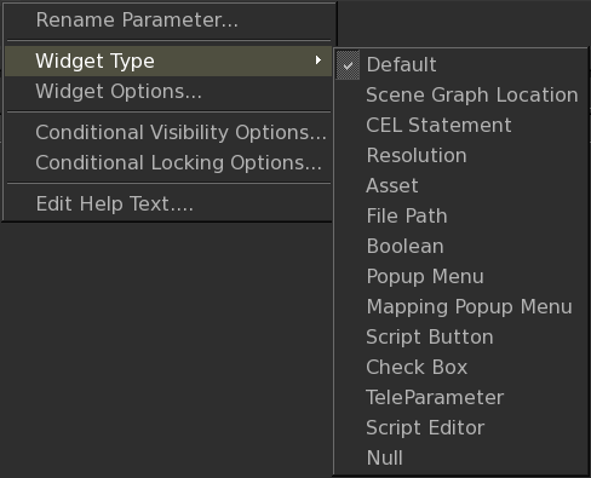Select Script Editor widget type
591x478 pixels.
[x=461, y=428]
